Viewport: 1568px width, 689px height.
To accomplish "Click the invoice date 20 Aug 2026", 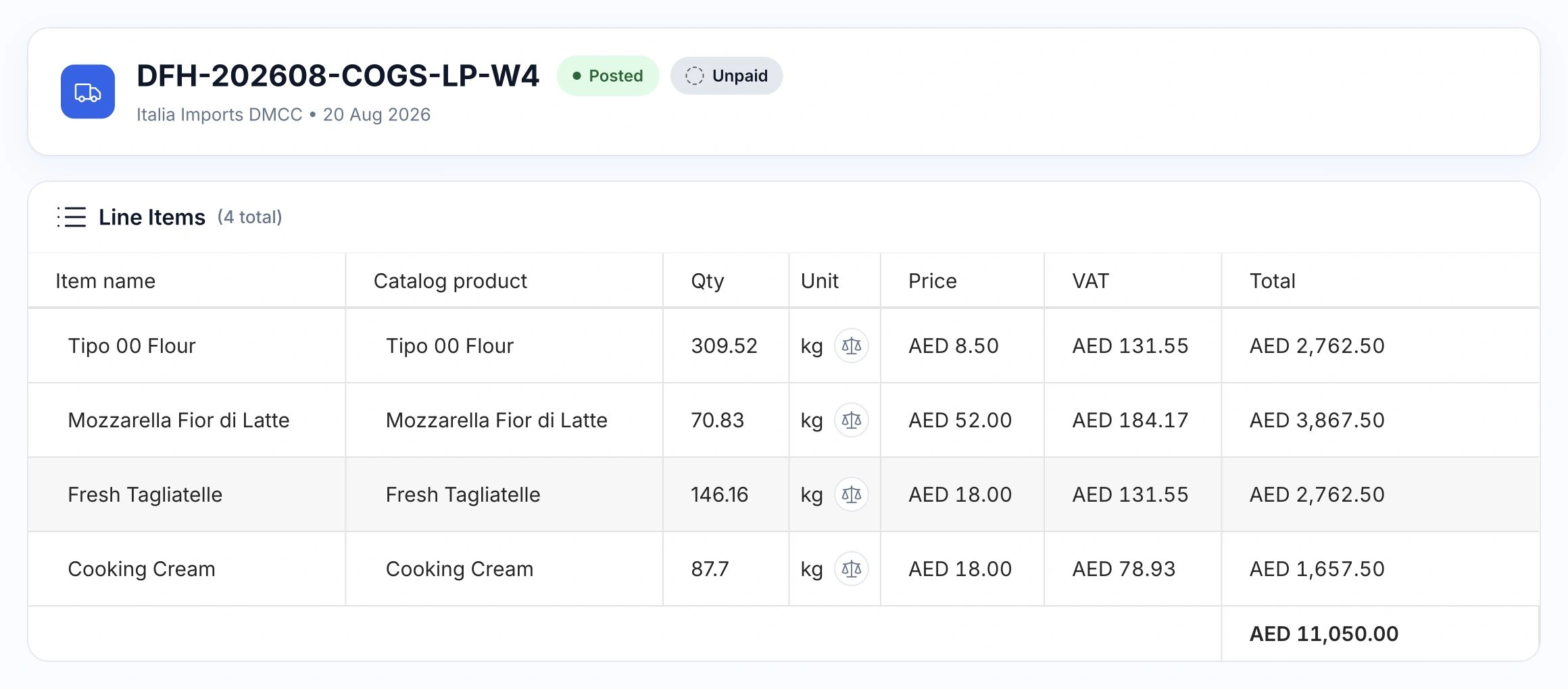I will click(x=376, y=115).
